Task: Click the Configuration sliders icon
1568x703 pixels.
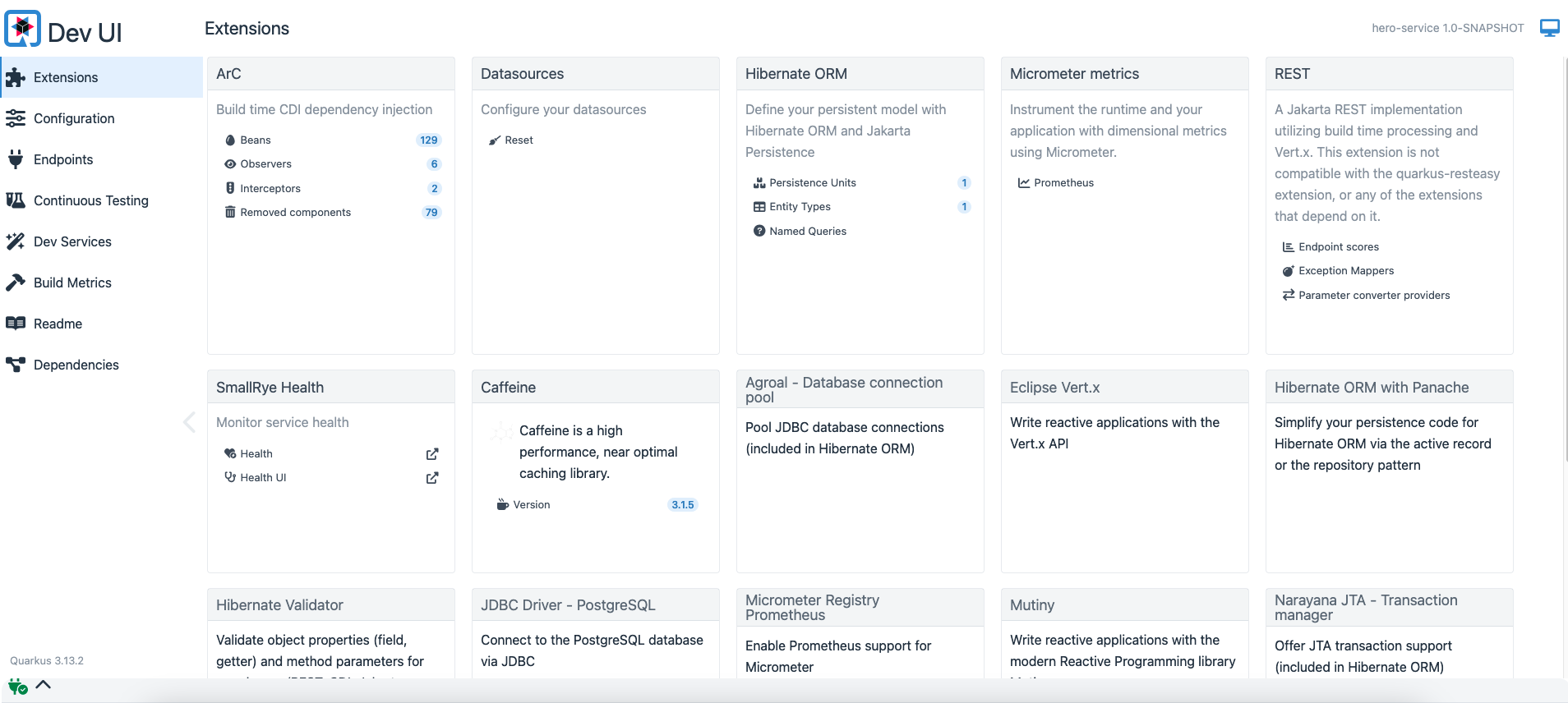Action: pyautogui.click(x=16, y=118)
